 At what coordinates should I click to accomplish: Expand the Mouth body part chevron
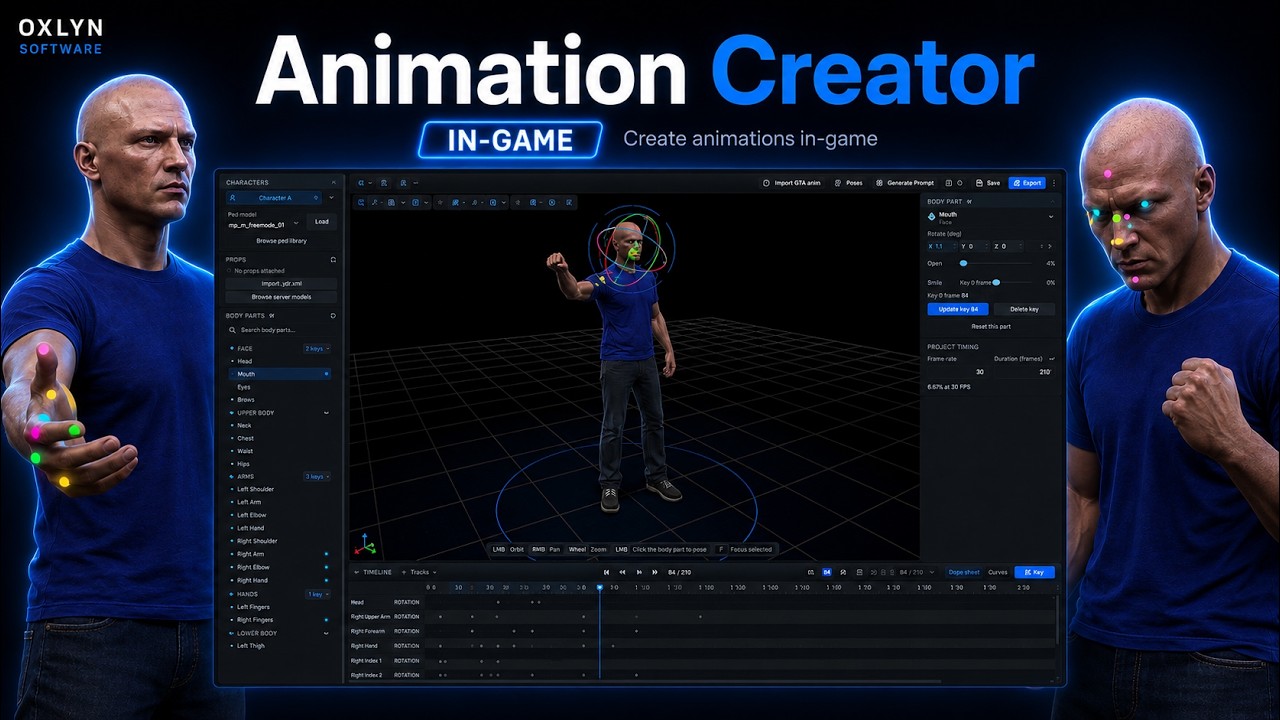point(1050,216)
